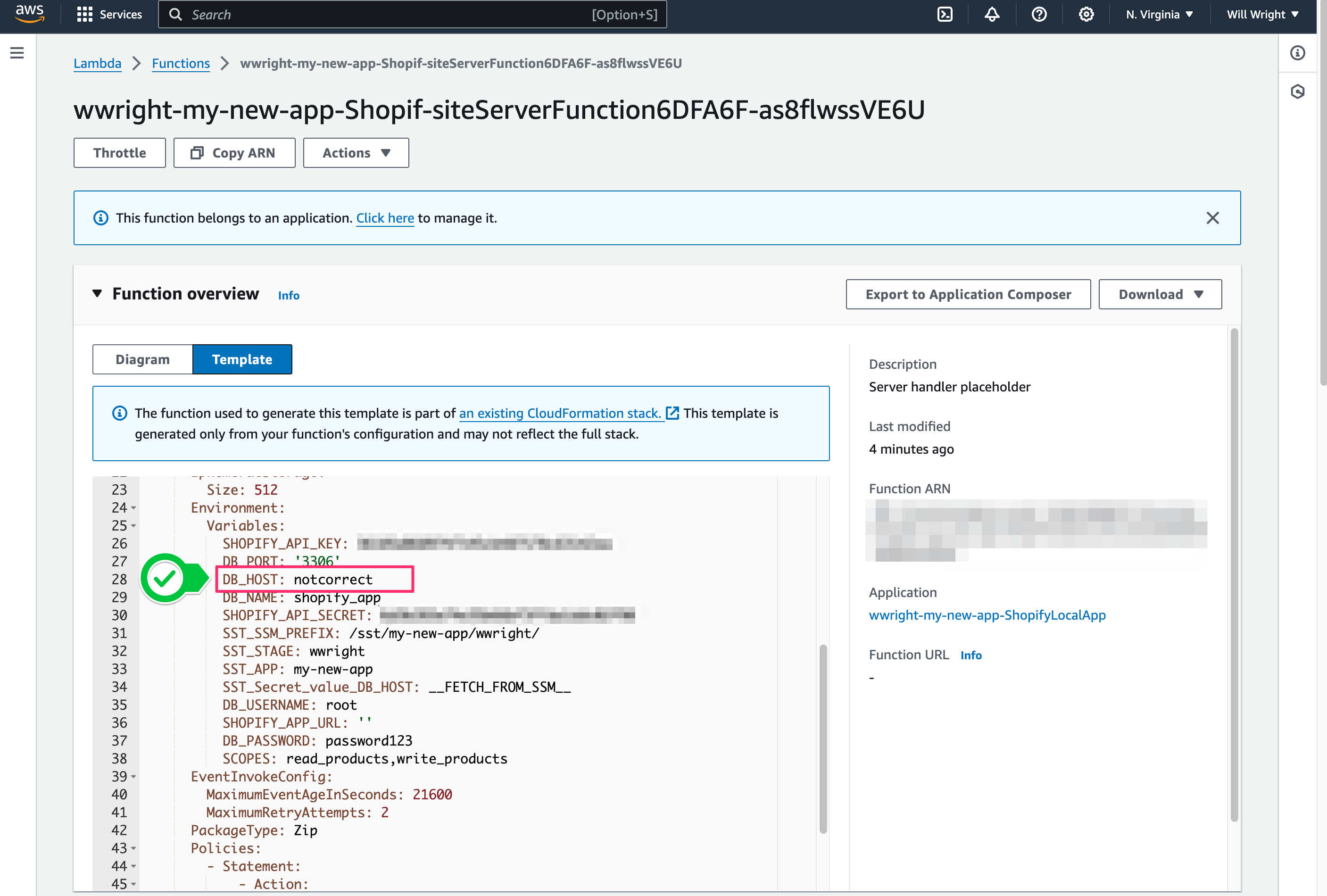Collapse EventInvokeConfig fold at line 39
Screen dimensions: 1327x896
(x=133, y=777)
